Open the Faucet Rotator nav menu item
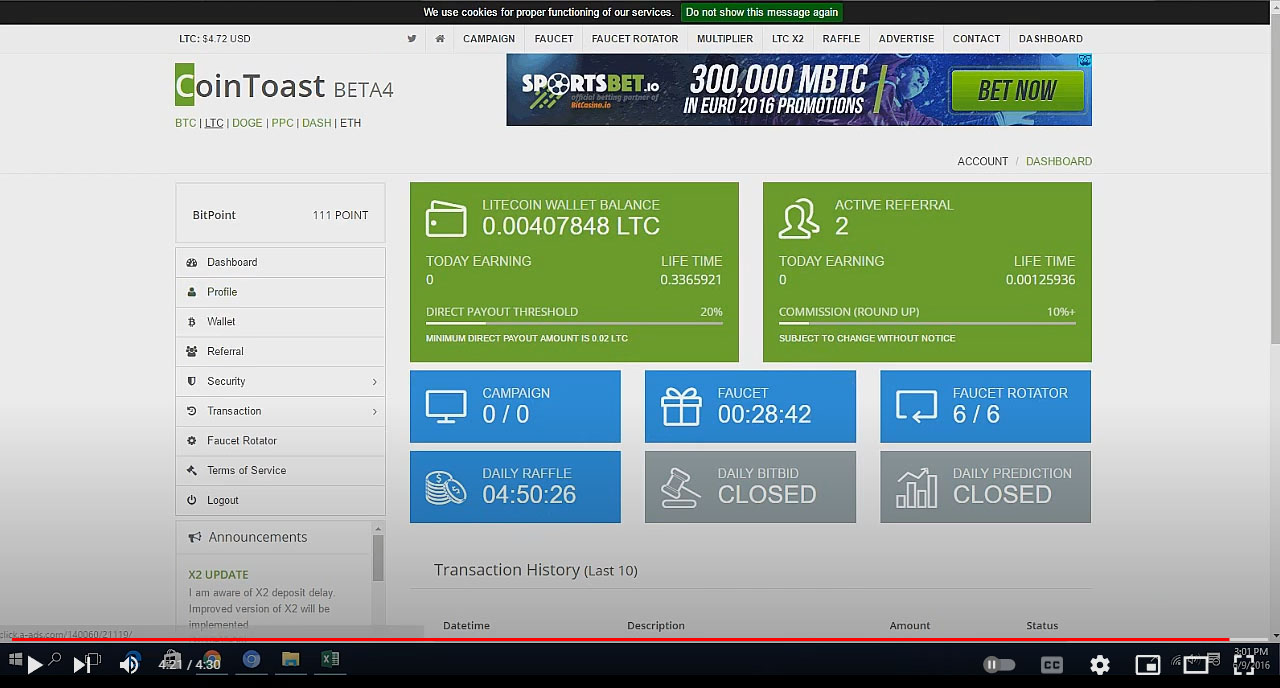This screenshot has height=688, width=1280. (x=634, y=39)
